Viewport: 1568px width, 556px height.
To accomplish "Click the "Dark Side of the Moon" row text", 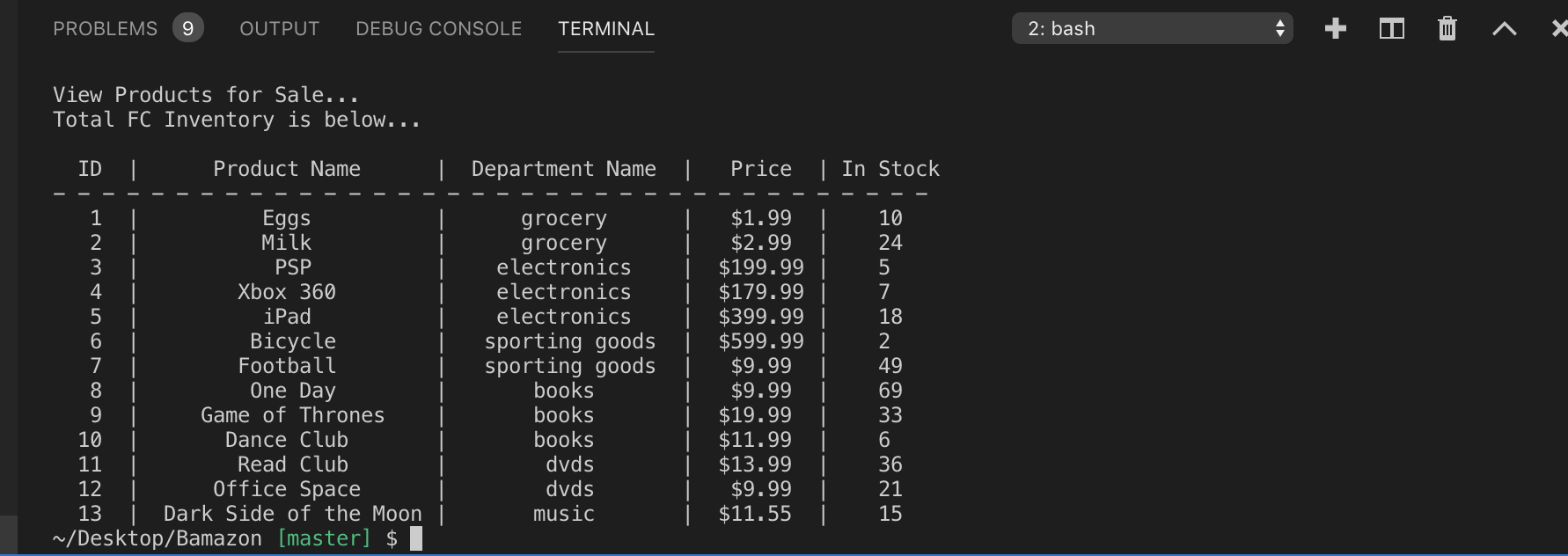I will [x=292, y=514].
